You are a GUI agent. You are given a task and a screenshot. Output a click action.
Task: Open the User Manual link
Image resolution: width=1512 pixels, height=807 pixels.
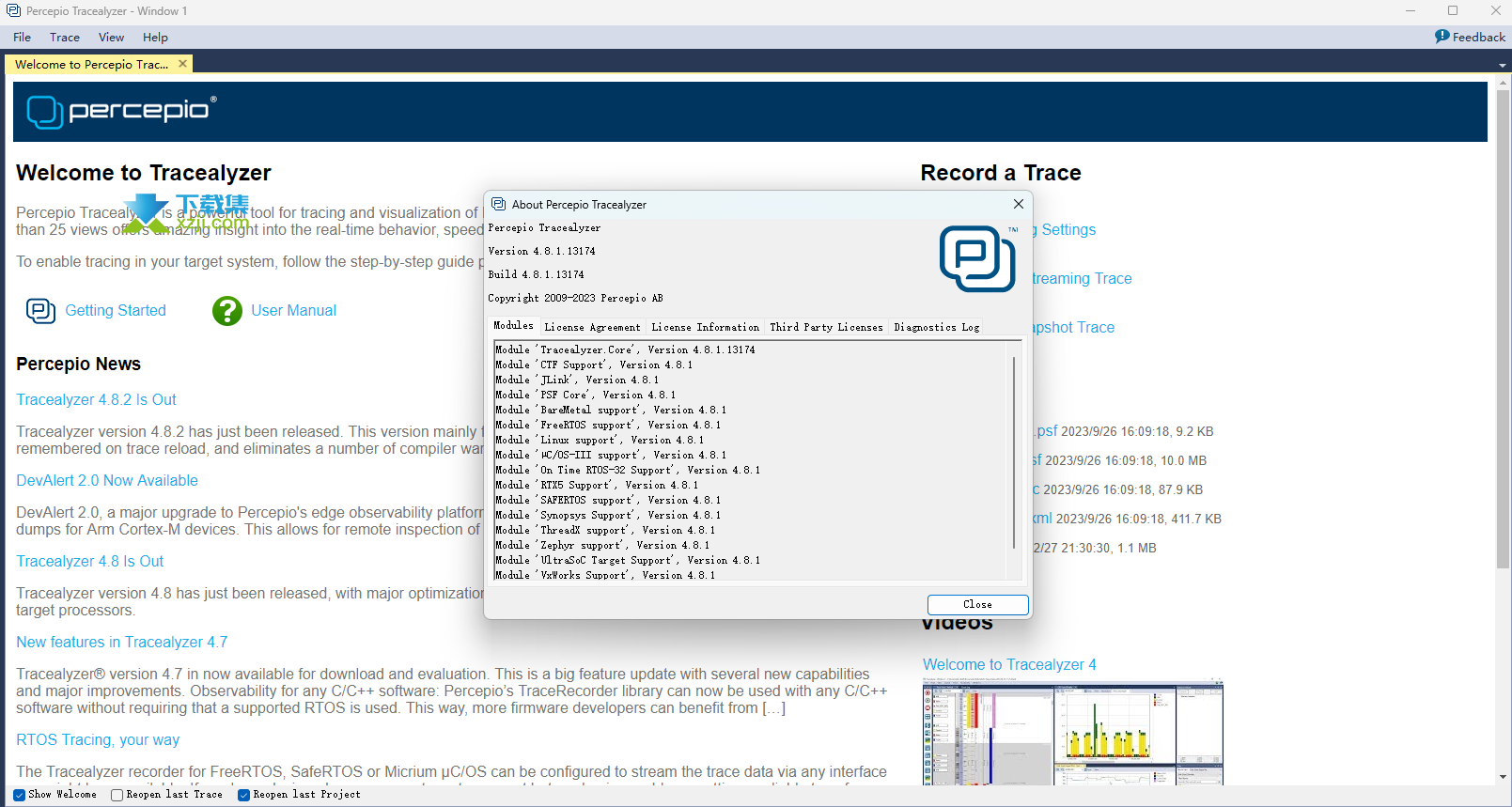(x=293, y=311)
